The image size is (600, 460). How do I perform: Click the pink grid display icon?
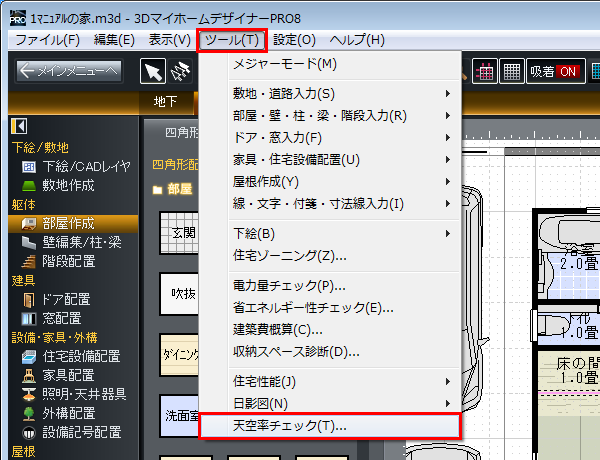(x=485, y=71)
